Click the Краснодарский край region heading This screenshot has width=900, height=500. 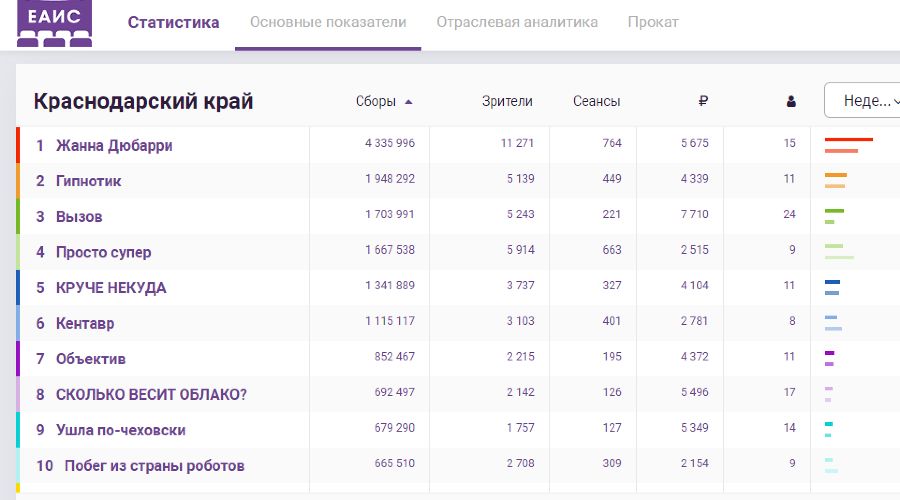tap(143, 101)
